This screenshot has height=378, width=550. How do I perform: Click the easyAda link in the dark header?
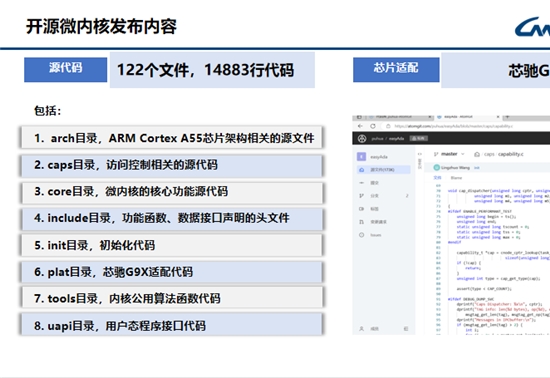click(396, 139)
